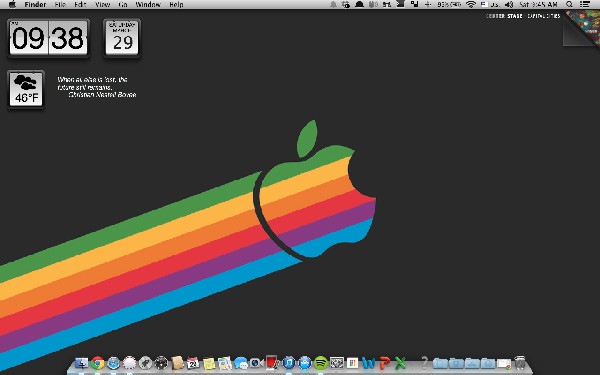Image resolution: width=600 pixels, height=375 pixels.
Task: Open Spotlight search magnifier
Action: (569, 4)
